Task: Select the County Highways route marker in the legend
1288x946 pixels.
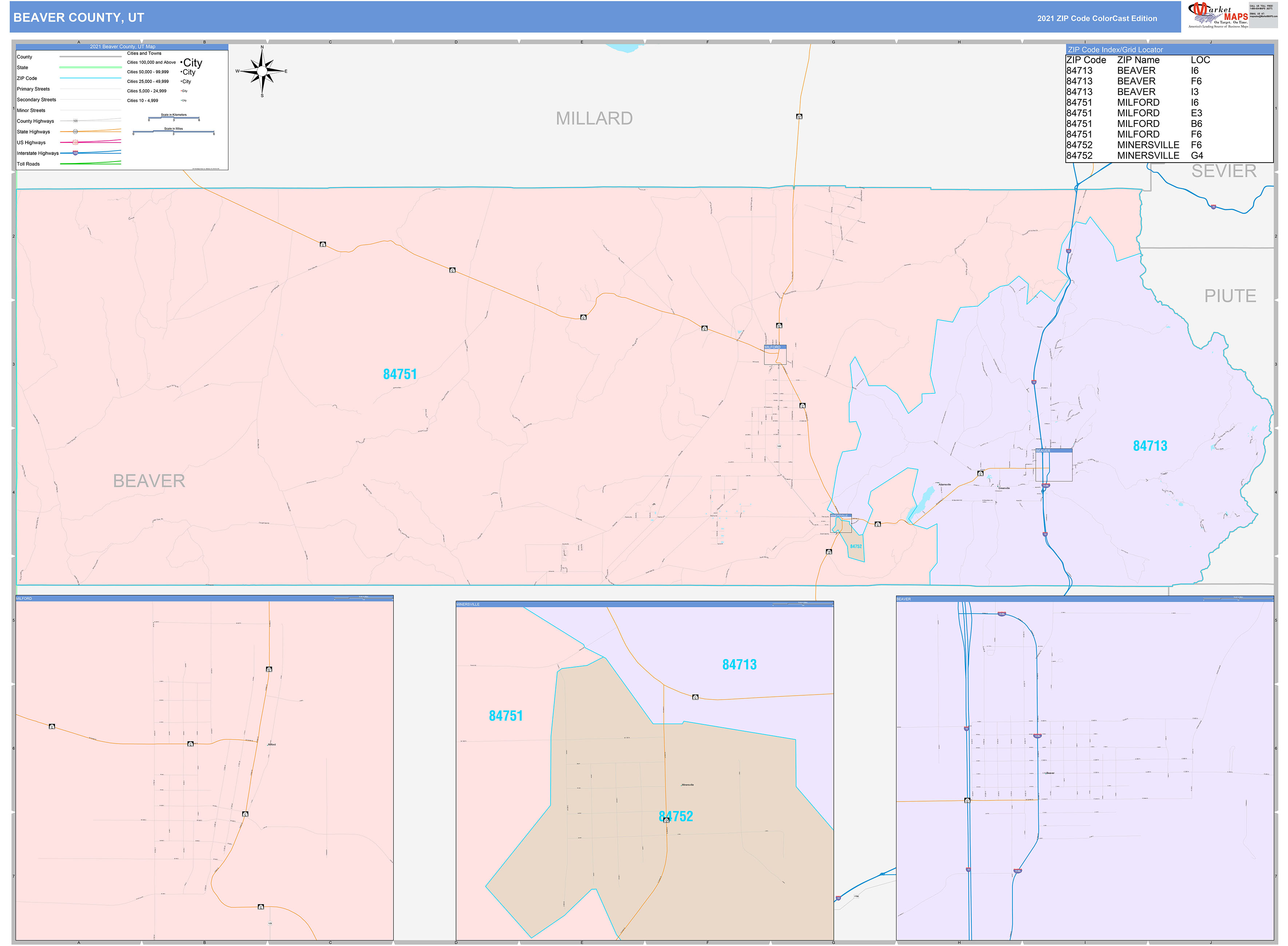Action: pyautogui.click(x=75, y=121)
